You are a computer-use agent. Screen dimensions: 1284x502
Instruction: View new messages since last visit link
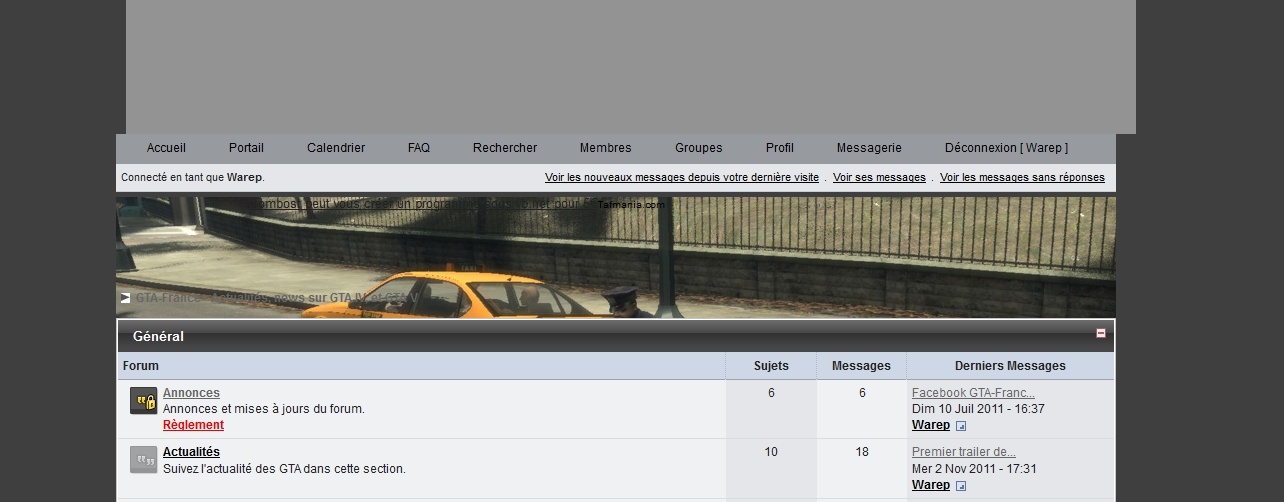click(682, 178)
